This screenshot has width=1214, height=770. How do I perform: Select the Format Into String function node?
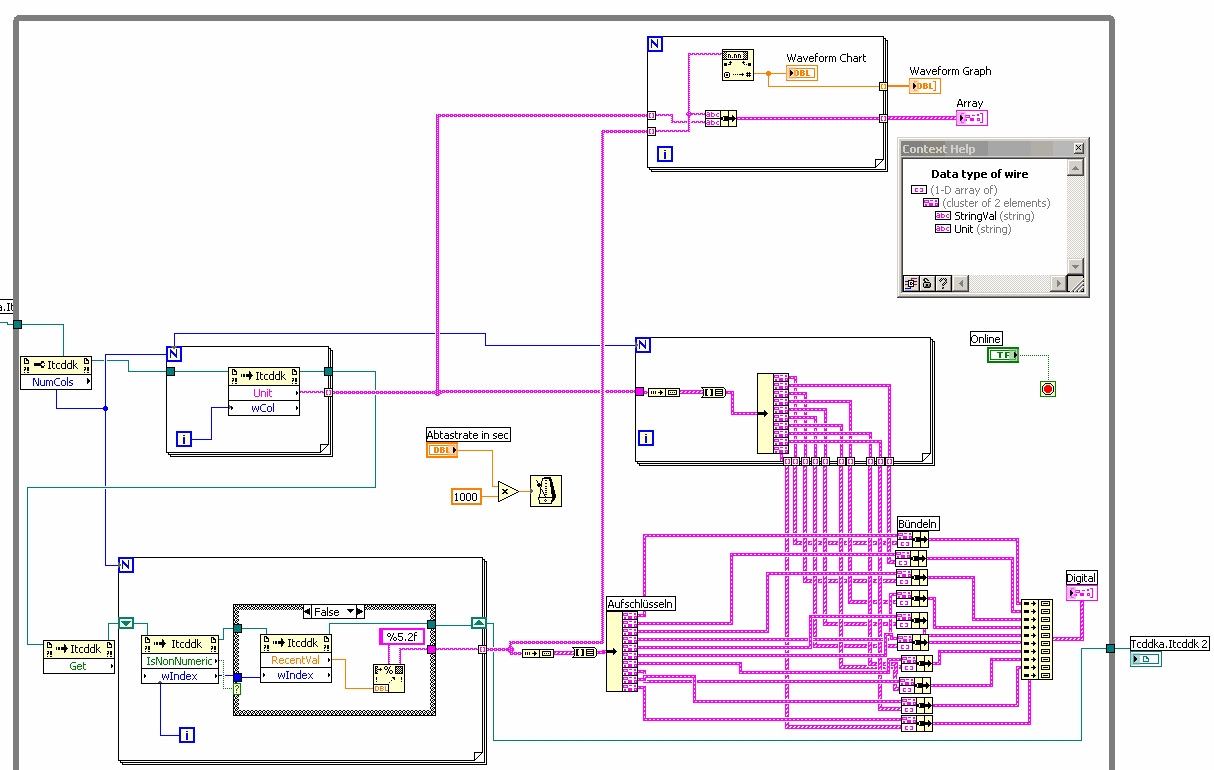pyautogui.click(x=389, y=677)
